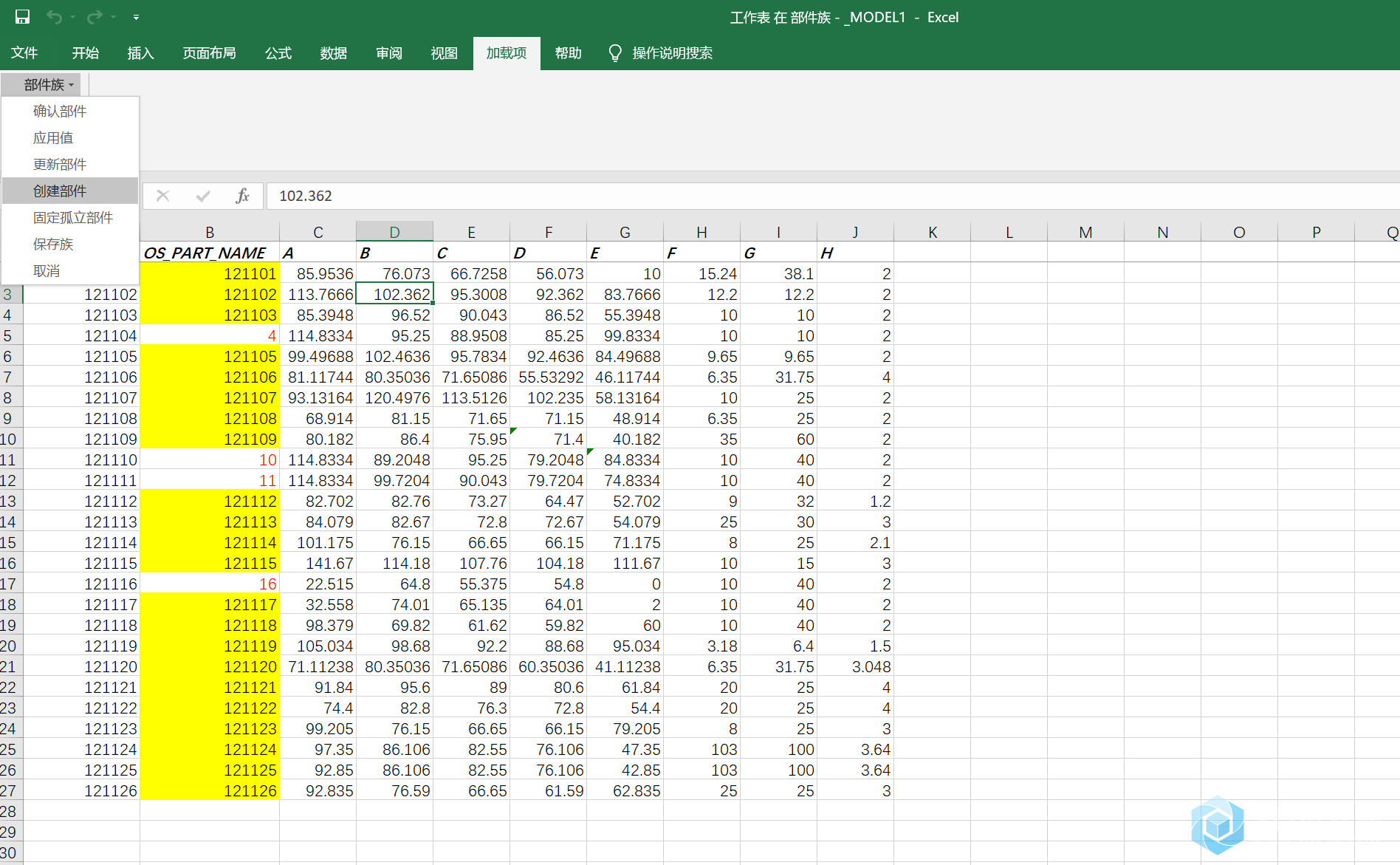Choose 固定孤立部件 from the menu
1400x865 pixels.
(x=70, y=218)
